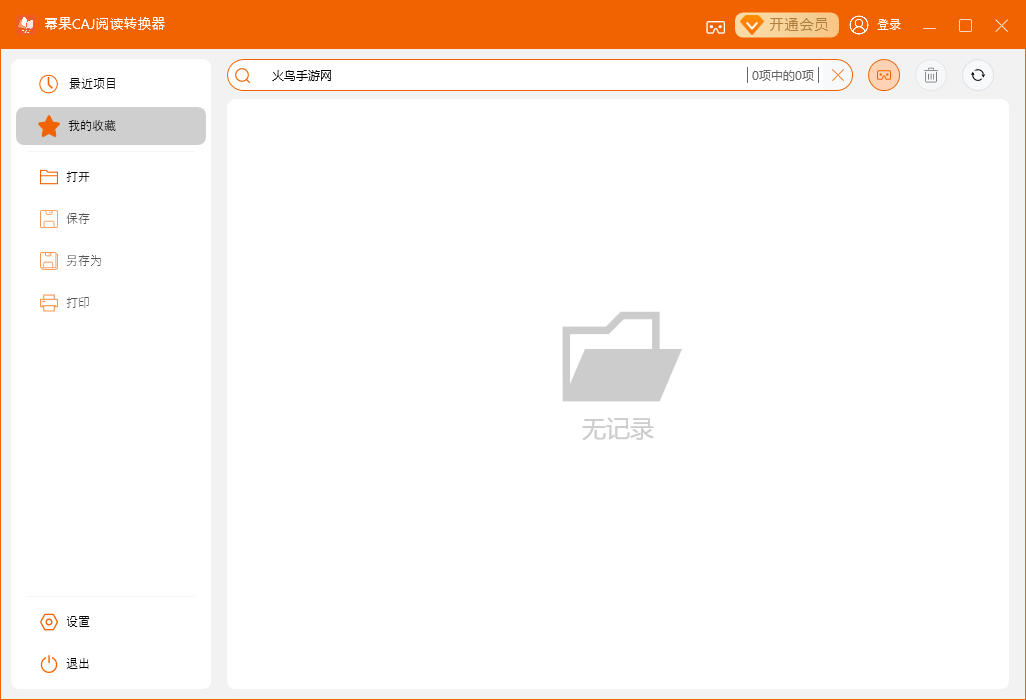
Task: Click the search magnifier icon
Action: tap(243, 76)
